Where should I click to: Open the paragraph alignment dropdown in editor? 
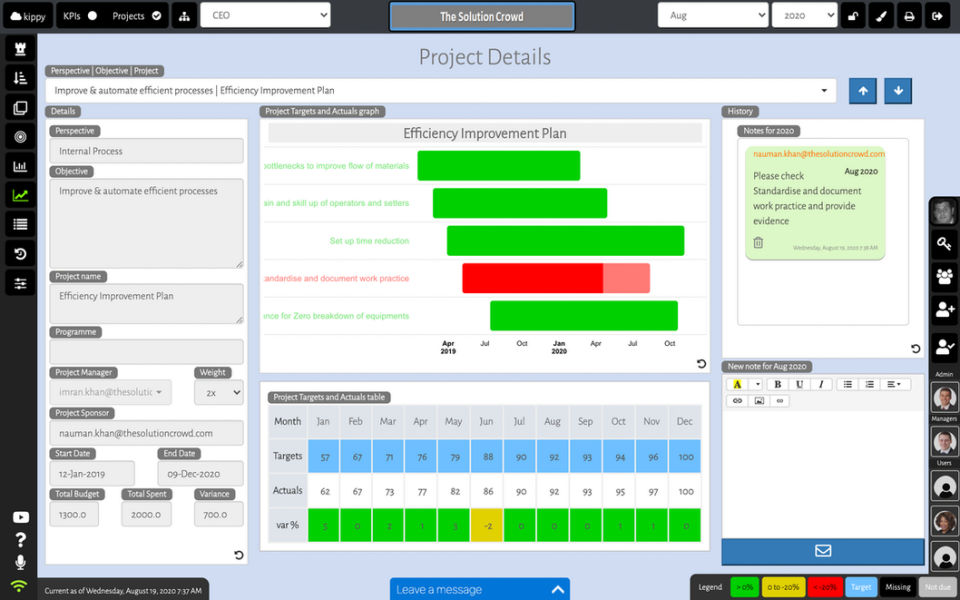pyautogui.click(x=894, y=384)
